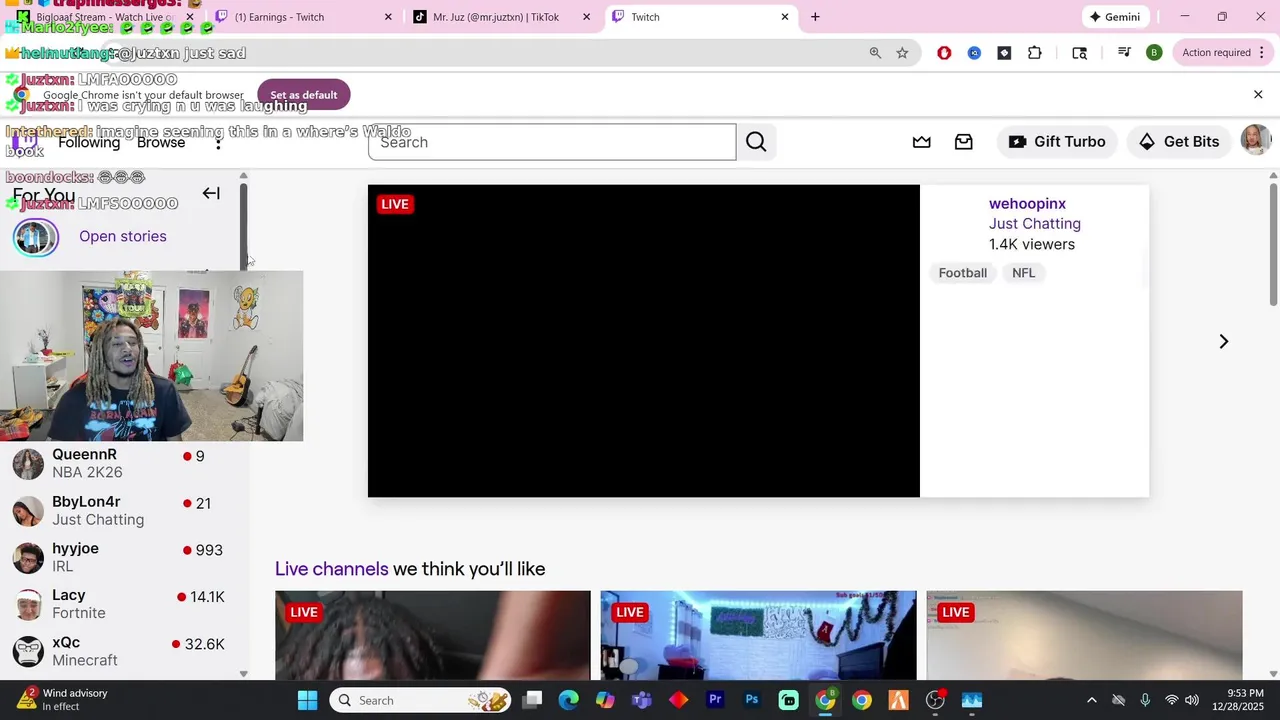Show hidden system tray icons
The height and width of the screenshot is (720, 1280).
[1091, 700]
